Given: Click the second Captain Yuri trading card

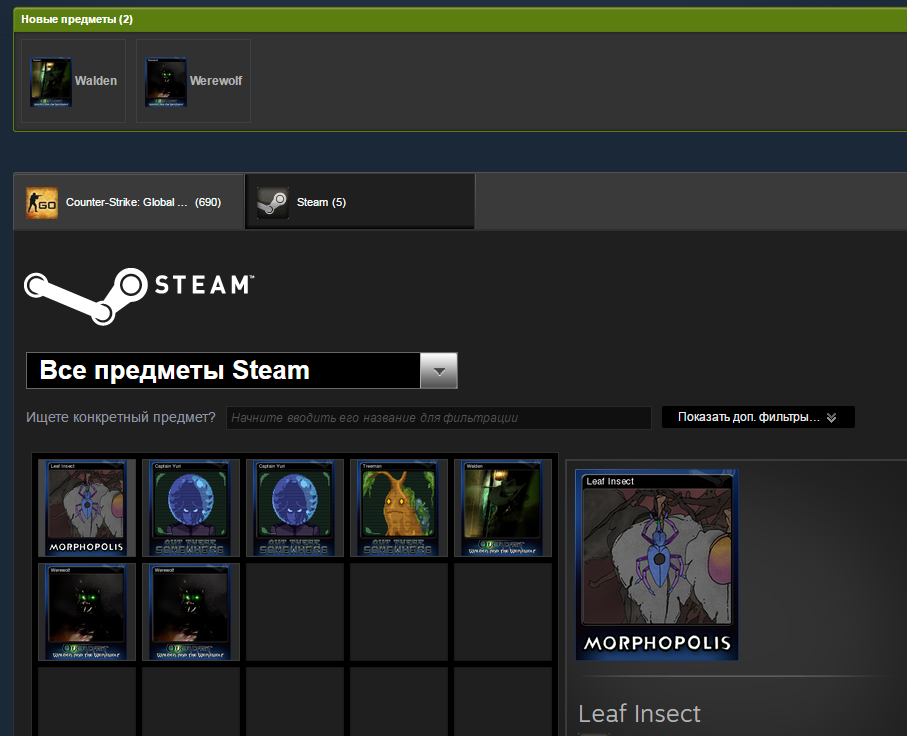Looking at the screenshot, I should pyautogui.click(x=294, y=508).
